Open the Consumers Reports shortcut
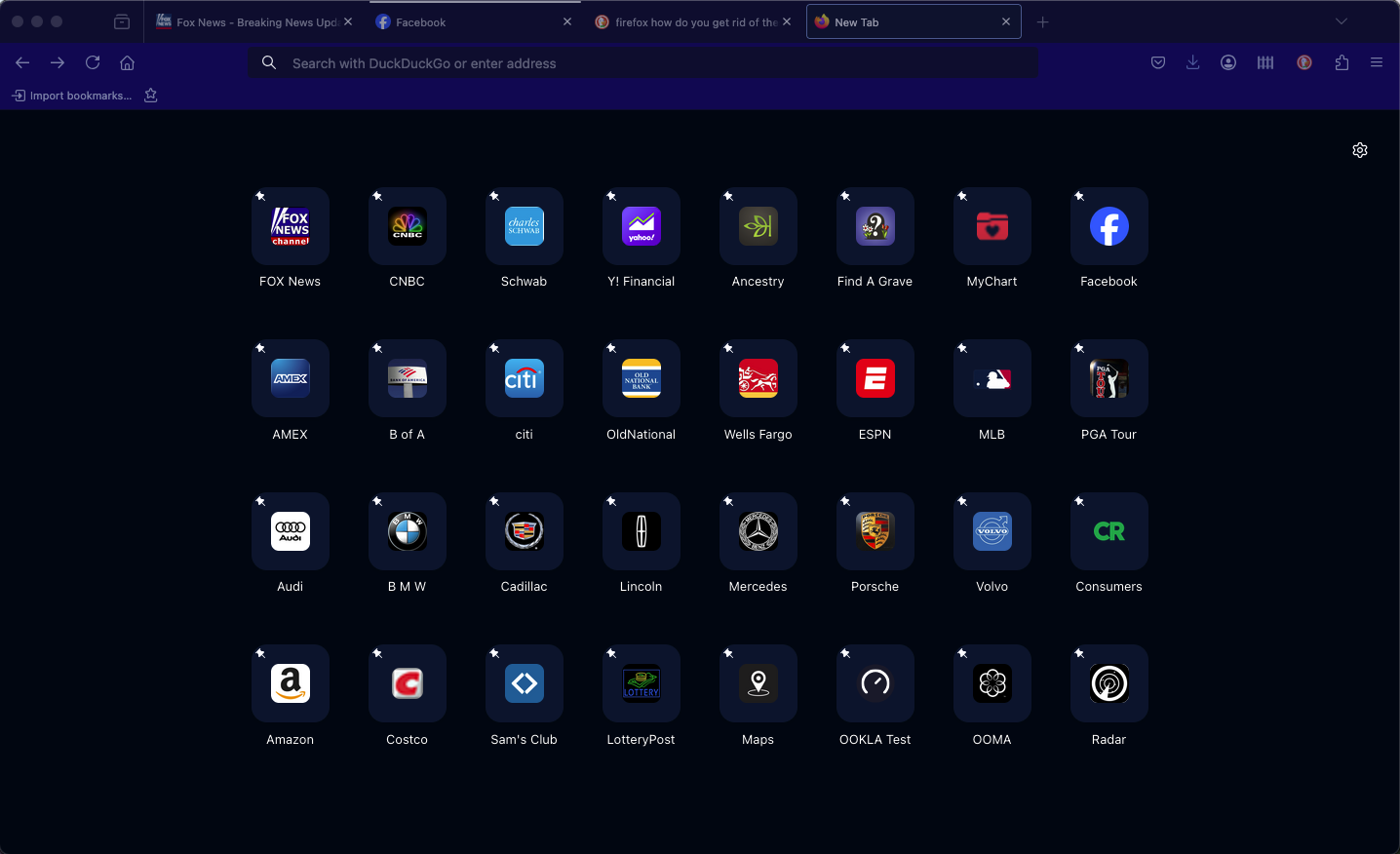This screenshot has height=854, width=1400. 1109,531
